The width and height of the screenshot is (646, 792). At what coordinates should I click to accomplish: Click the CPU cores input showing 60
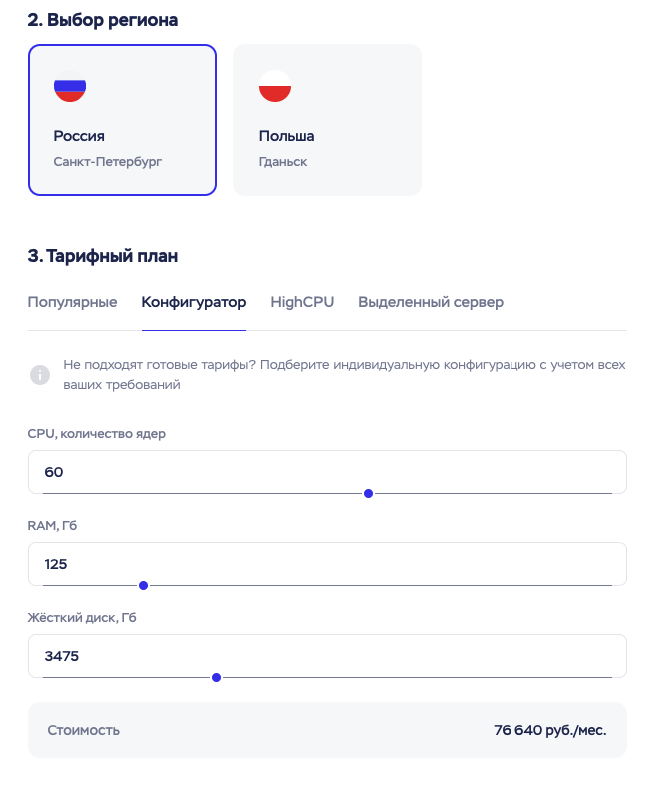327,472
